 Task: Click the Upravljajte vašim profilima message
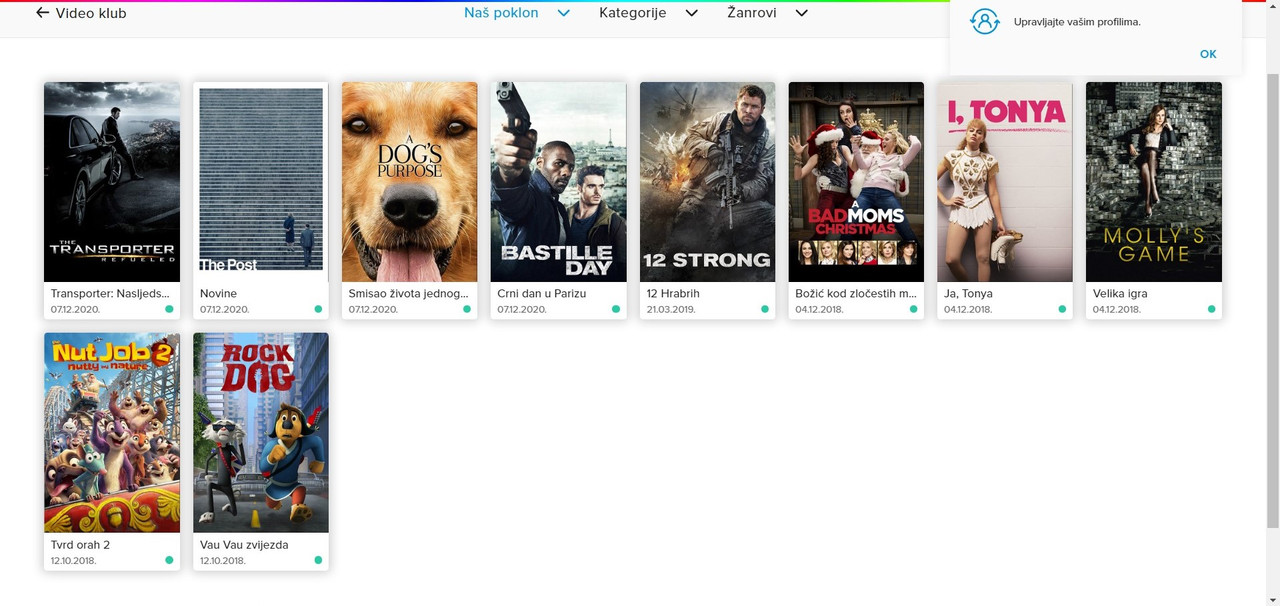(x=1077, y=22)
